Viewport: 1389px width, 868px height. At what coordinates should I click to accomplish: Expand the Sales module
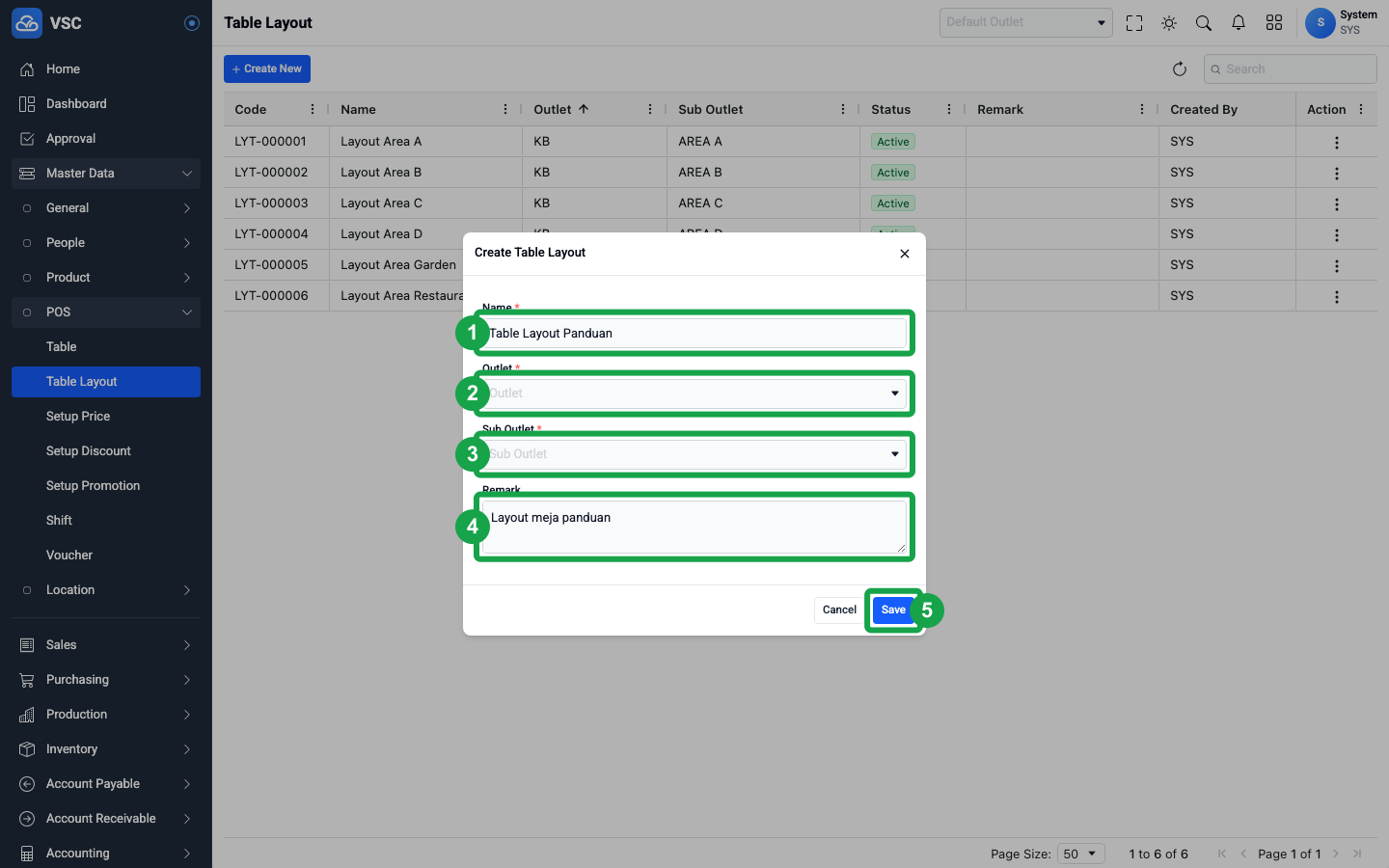[x=106, y=645]
